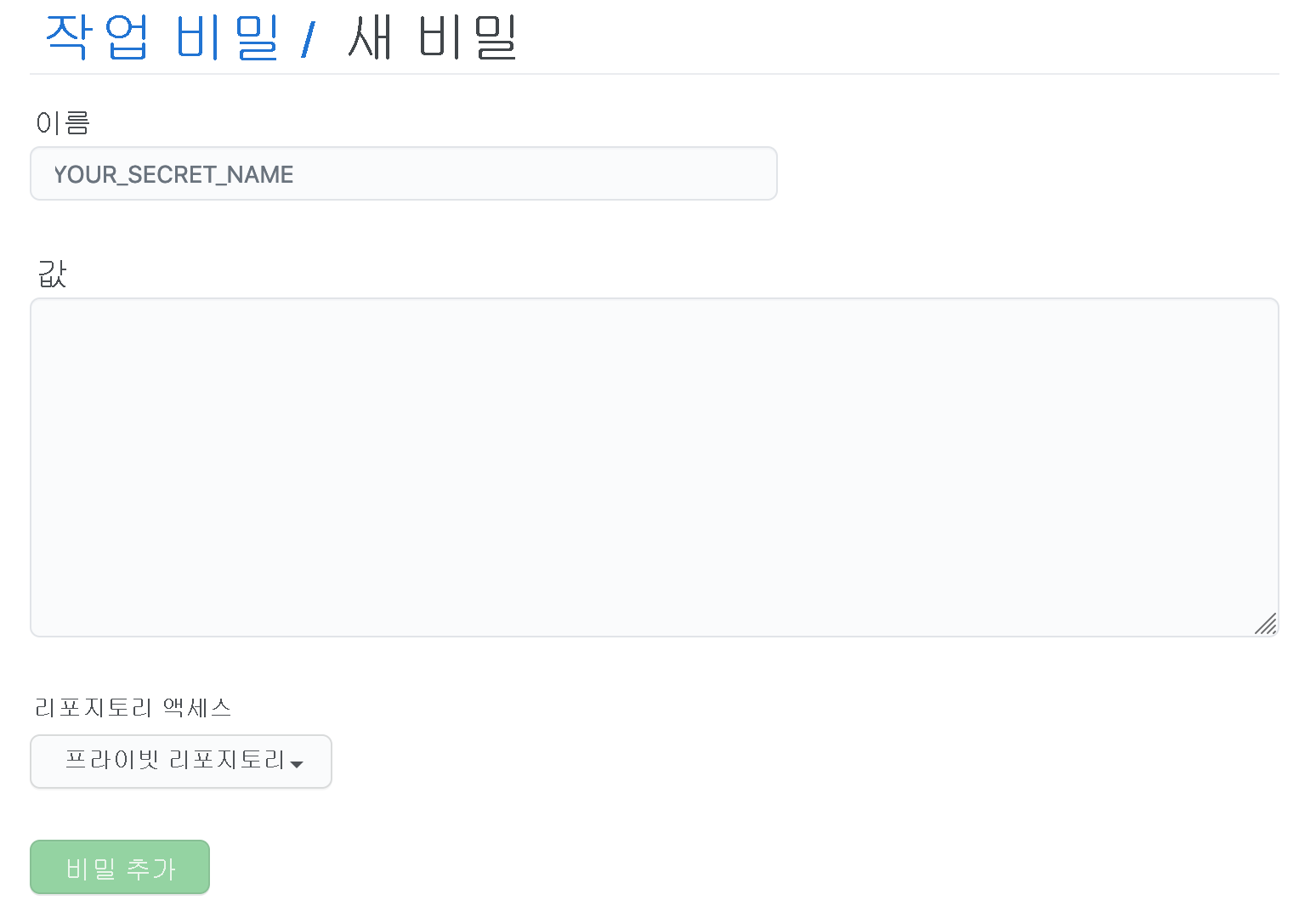This screenshot has width=1316, height=923.
Task: Click the 값 field label
Action: (x=51, y=274)
